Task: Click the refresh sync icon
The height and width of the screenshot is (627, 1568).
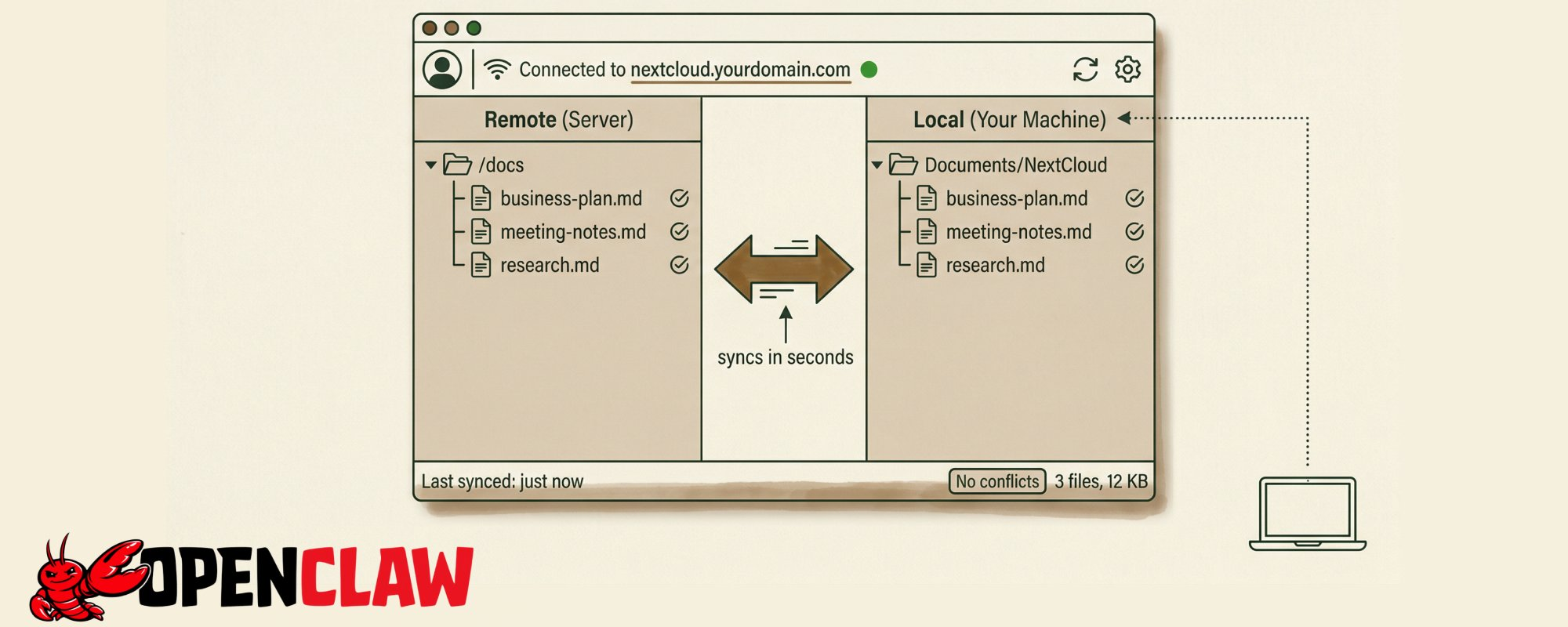Action: point(1085,70)
